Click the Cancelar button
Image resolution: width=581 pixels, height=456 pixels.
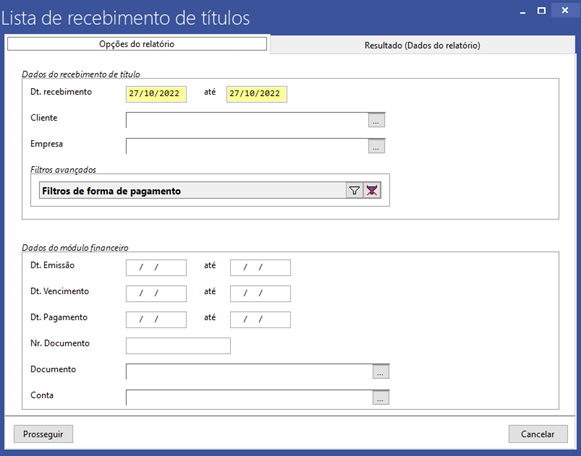(538, 434)
